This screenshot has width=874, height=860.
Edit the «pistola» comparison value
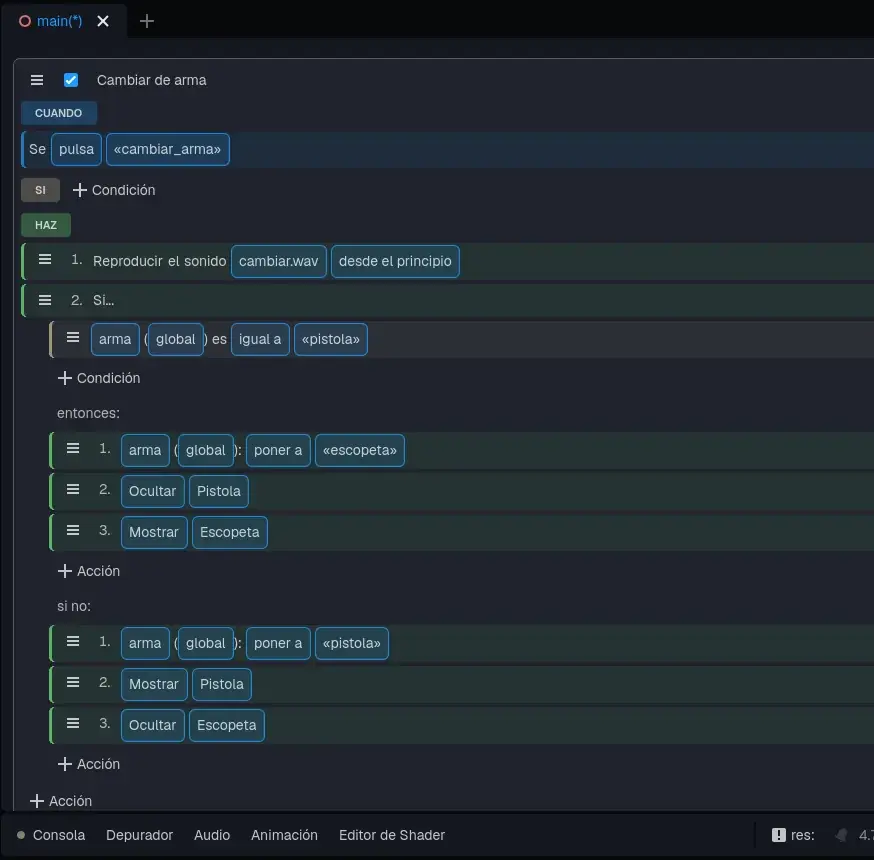[x=331, y=339]
